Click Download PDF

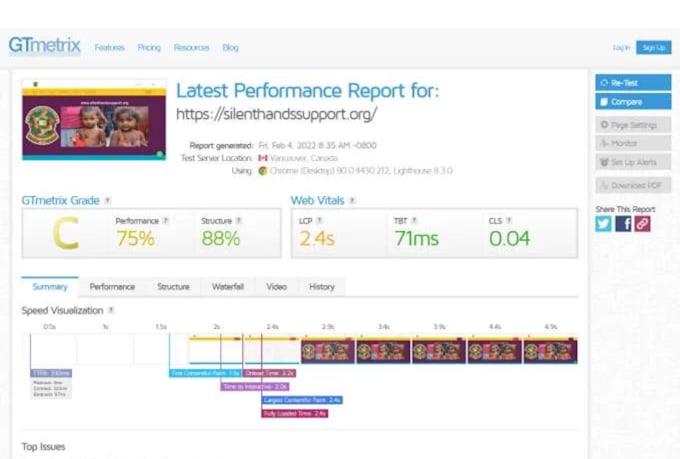coord(633,185)
